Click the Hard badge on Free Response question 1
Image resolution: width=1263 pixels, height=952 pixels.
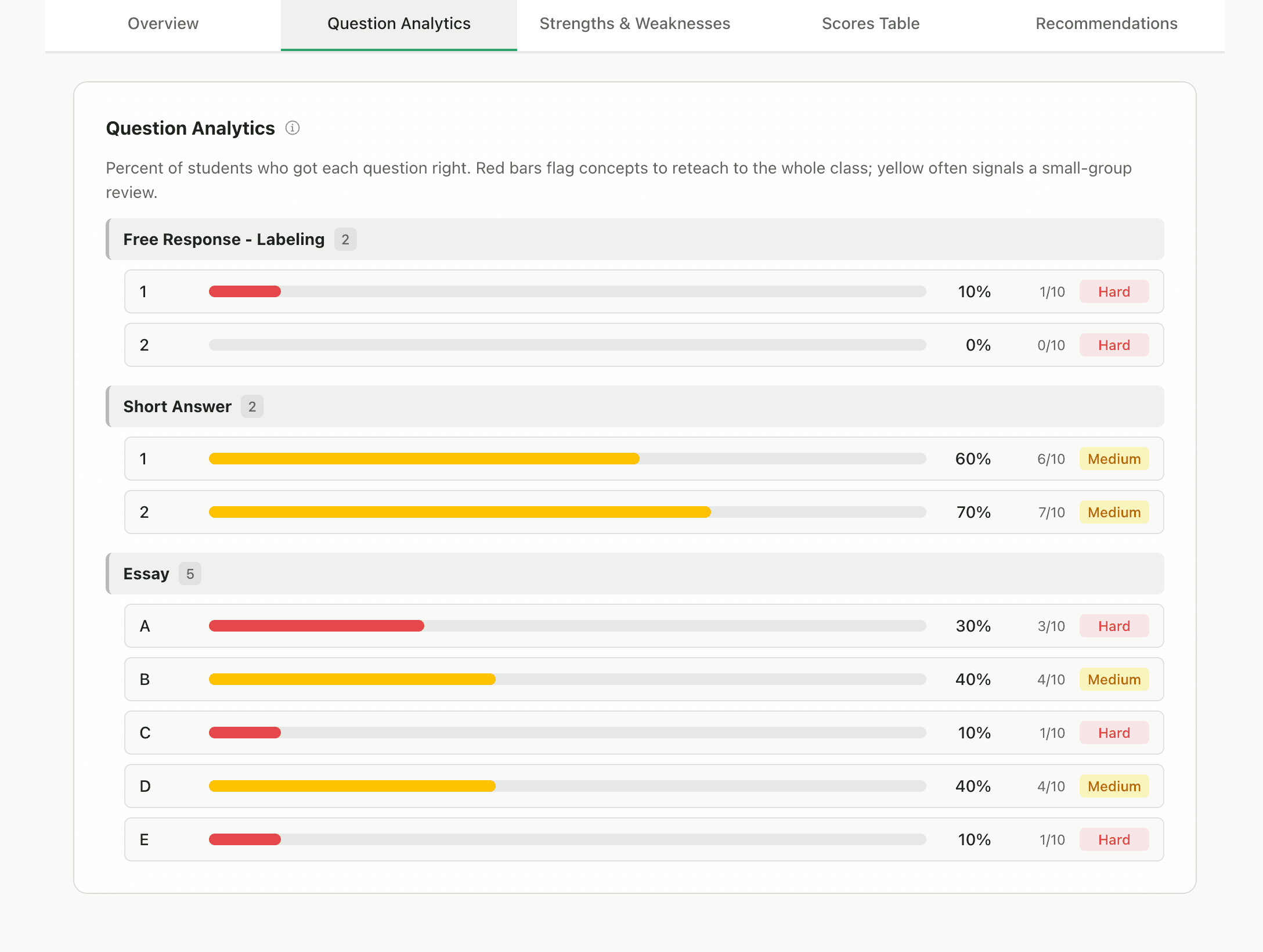click(1113, 291)
